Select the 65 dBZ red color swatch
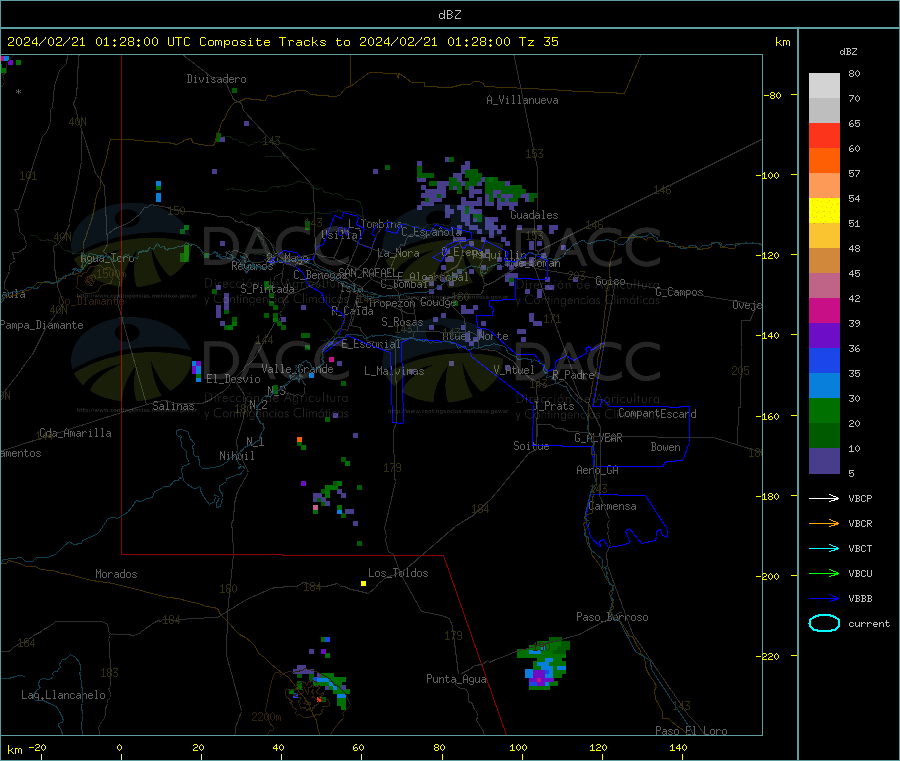Image resolution: width=900 pixels, height=761 pixels. 824,135
